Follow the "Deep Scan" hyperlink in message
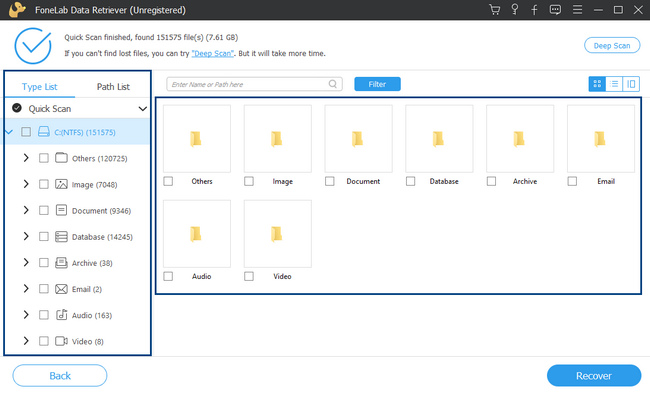Viewport: 650px width, 395px height. (213, 53)
